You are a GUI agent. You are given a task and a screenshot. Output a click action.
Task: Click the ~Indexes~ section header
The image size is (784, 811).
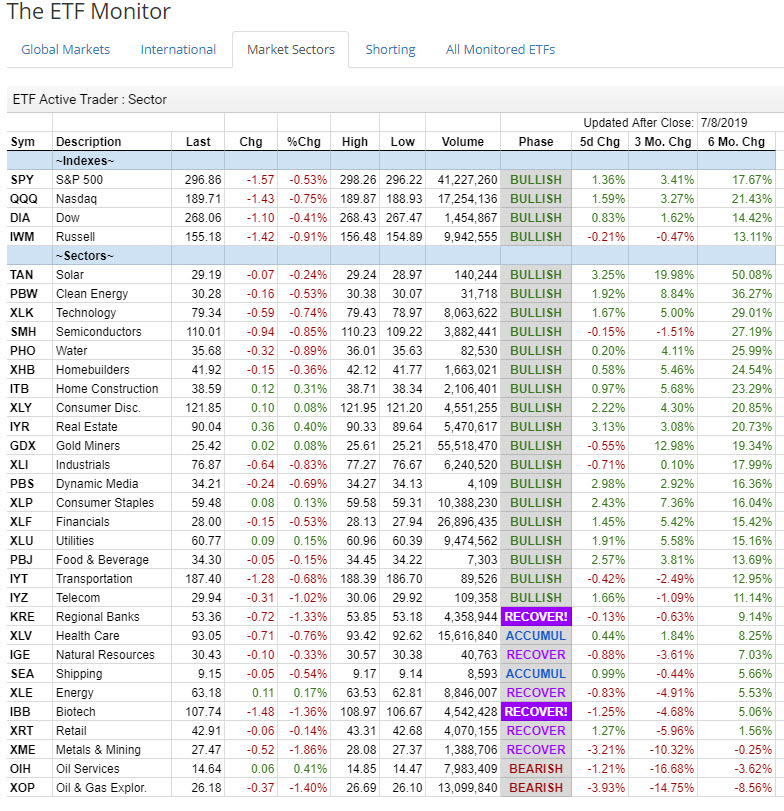85,161
